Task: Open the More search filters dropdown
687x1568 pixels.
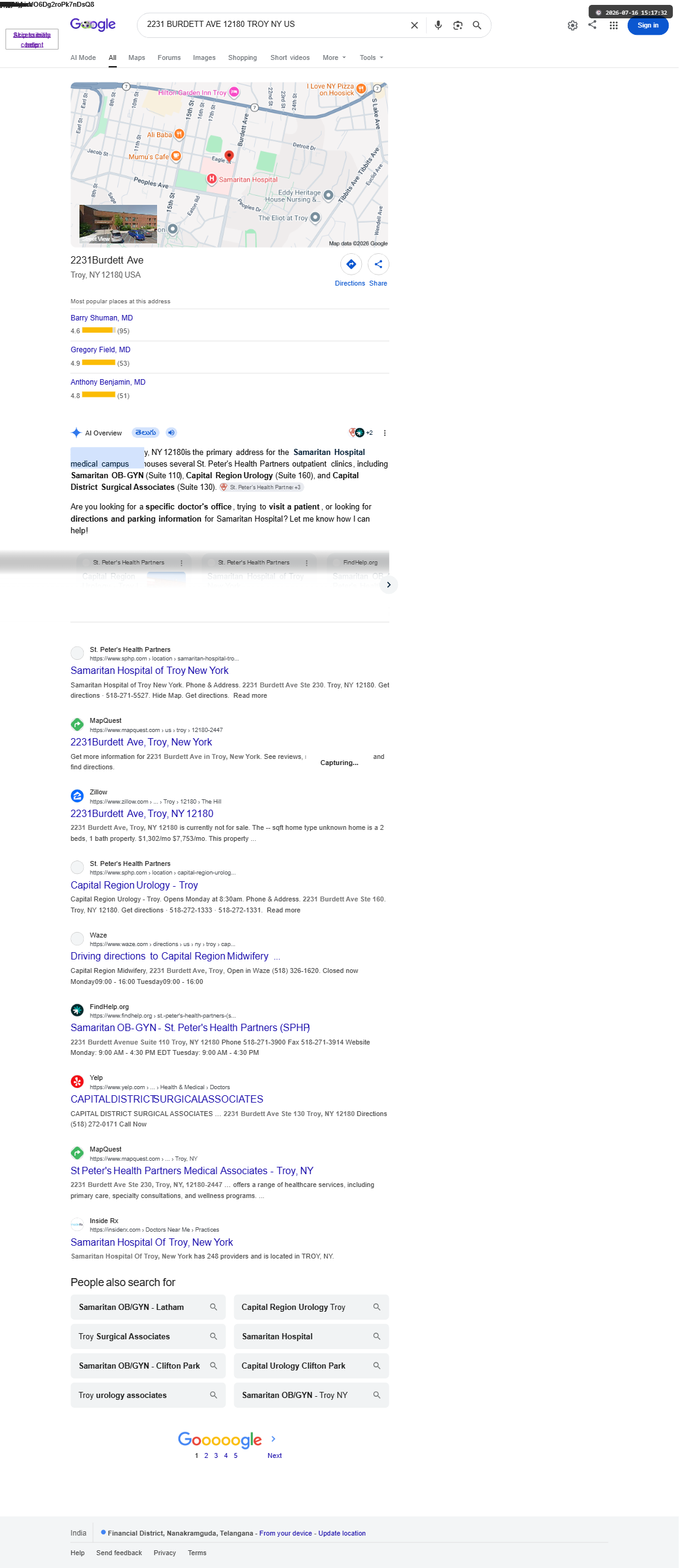Action: click(x=334, y=57)
